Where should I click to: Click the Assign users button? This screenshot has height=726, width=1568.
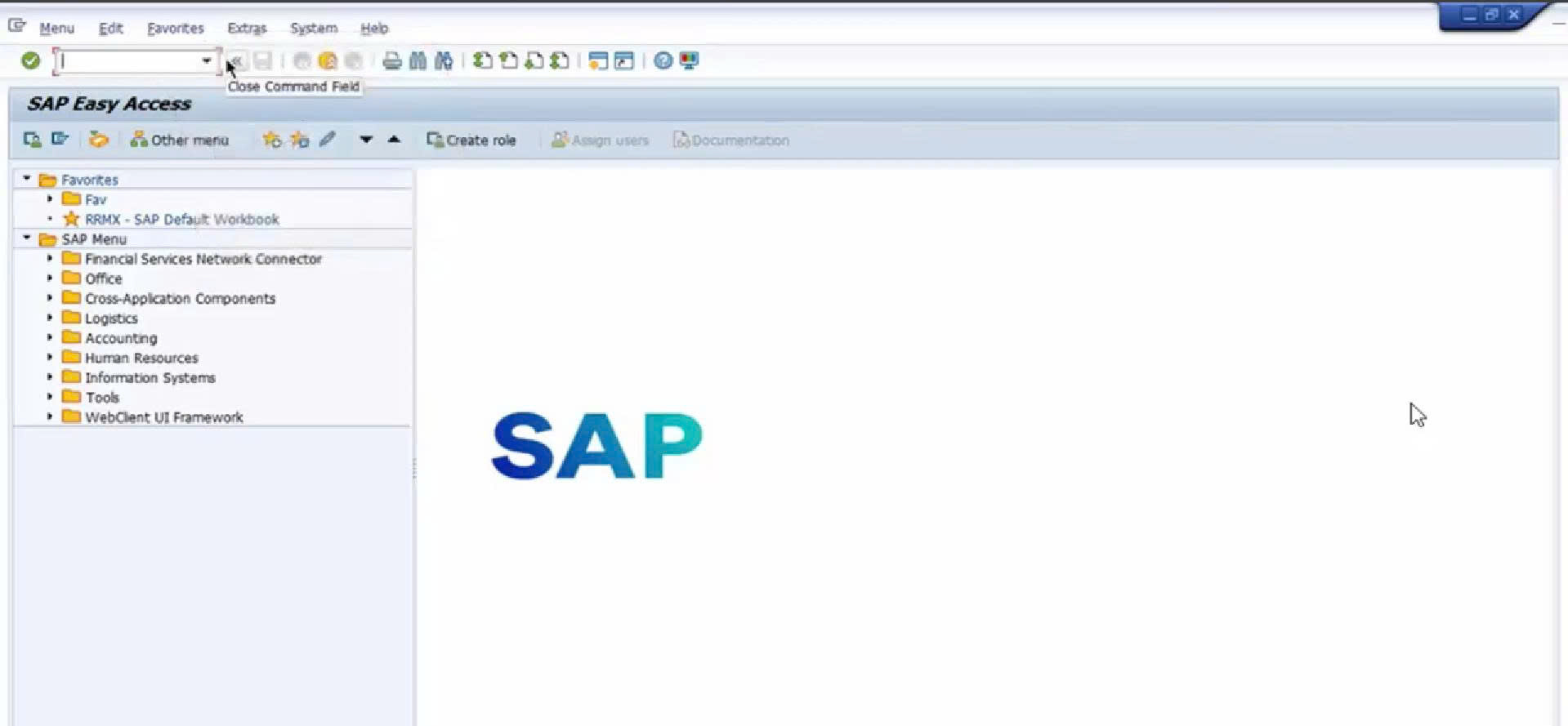point(600,140)
